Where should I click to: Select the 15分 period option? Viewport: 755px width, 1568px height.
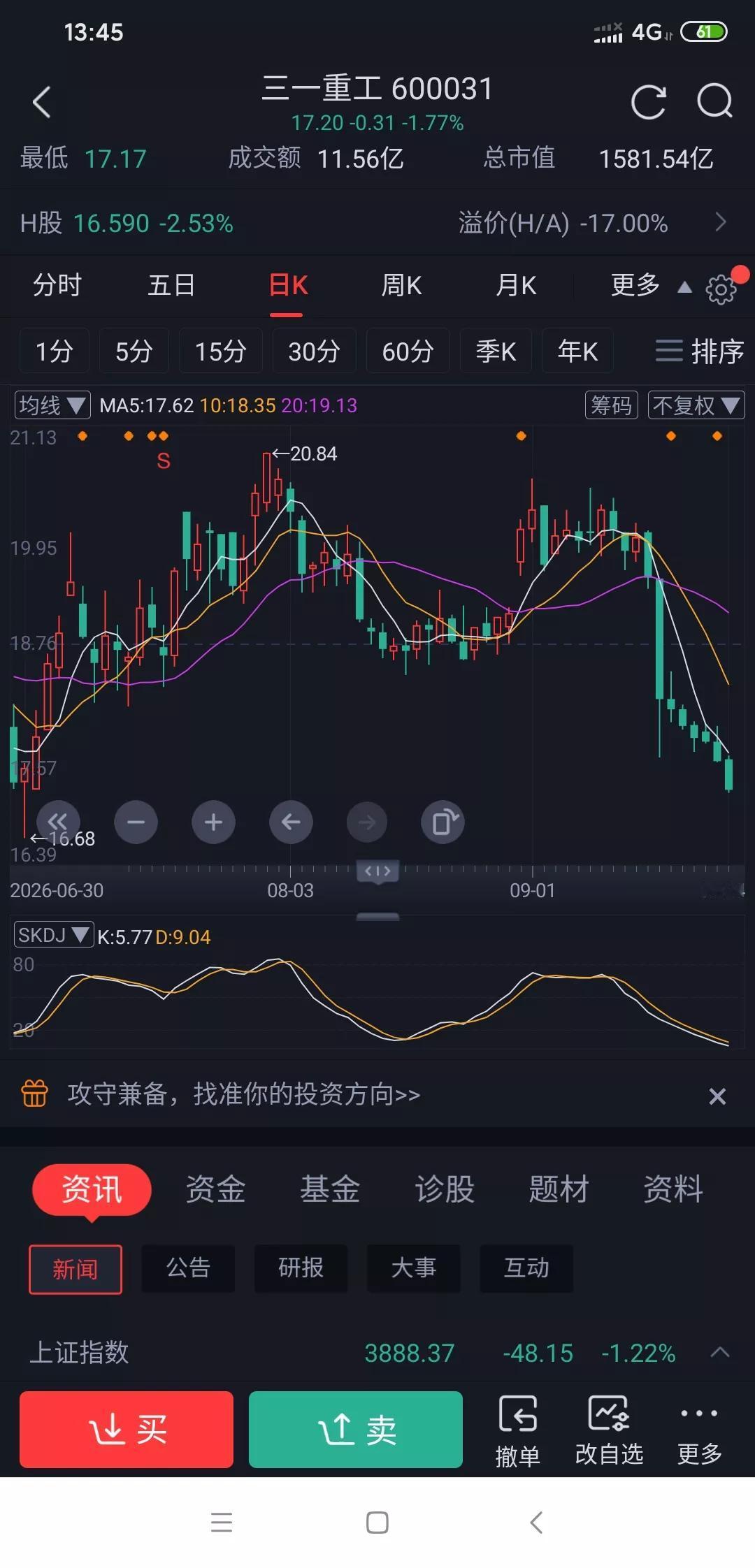220,351
